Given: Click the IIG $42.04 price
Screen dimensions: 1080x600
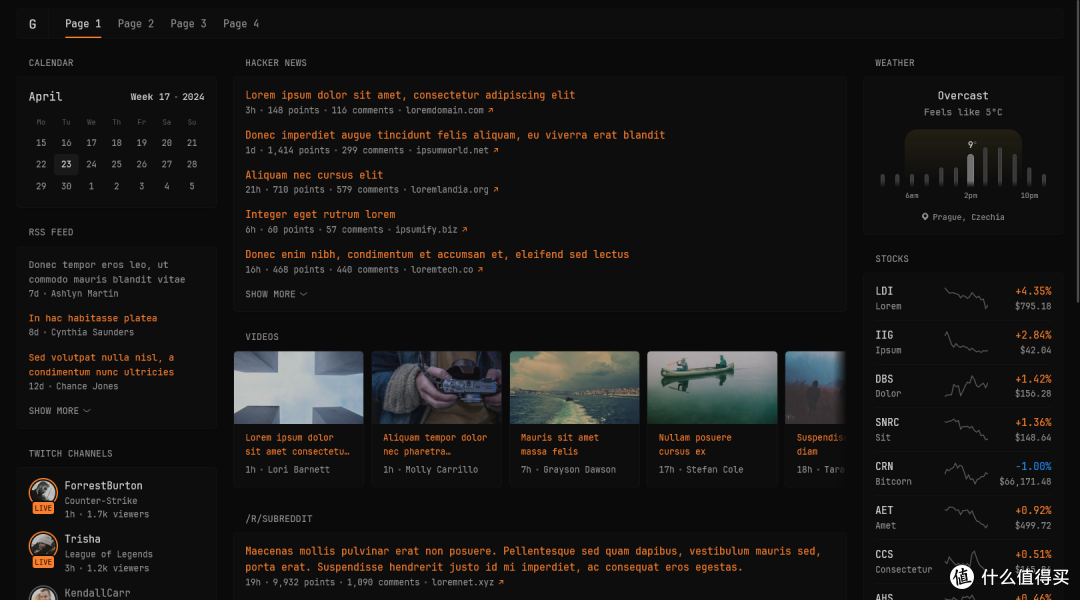Looking at the screenshot, I should (1035, 350).
